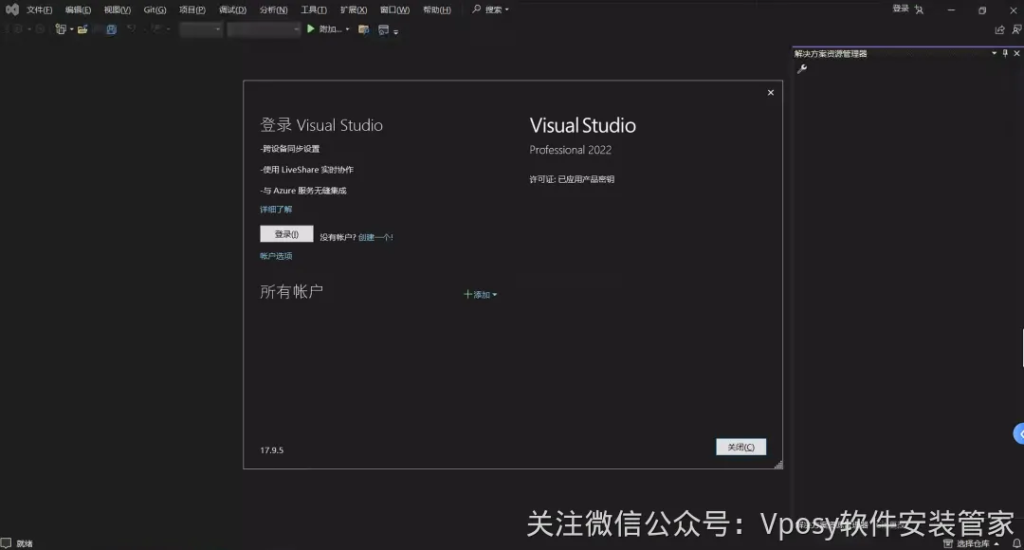The height and width of the screenshot is (550, 1024).
Task: Click the 使用 LiveShare 实时协作 text line
Action: tap(307, 170)
